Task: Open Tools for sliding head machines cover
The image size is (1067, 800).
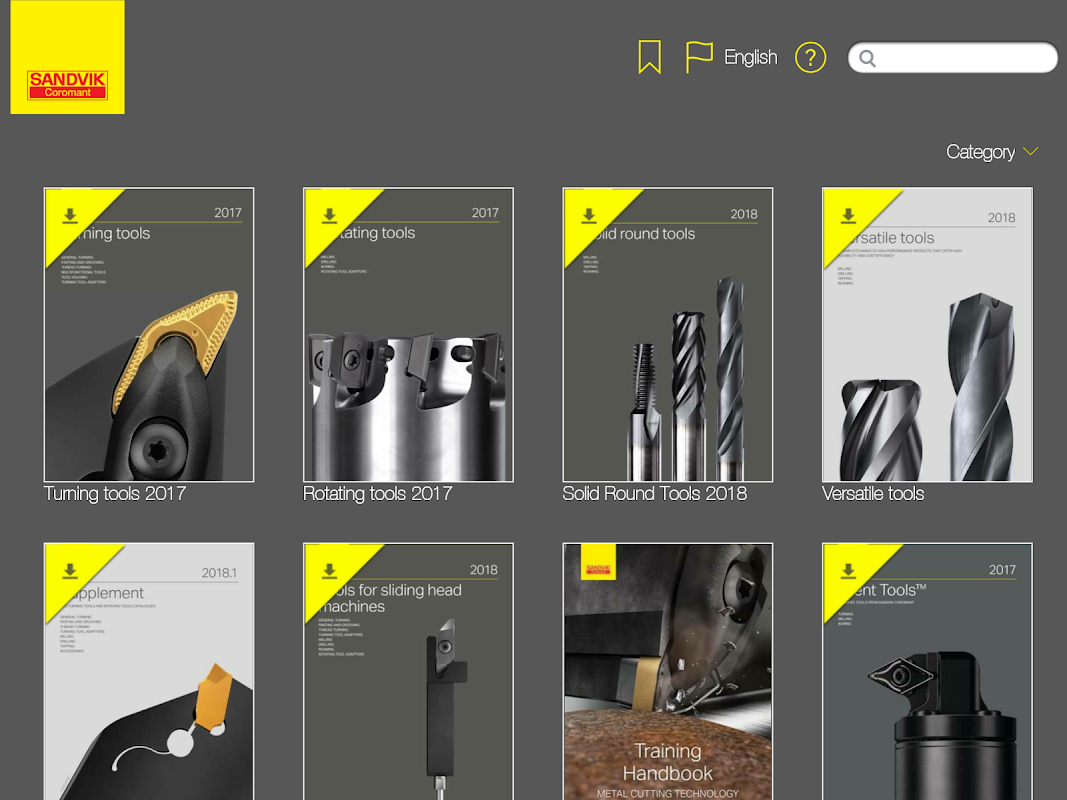Action: [408, 671]
